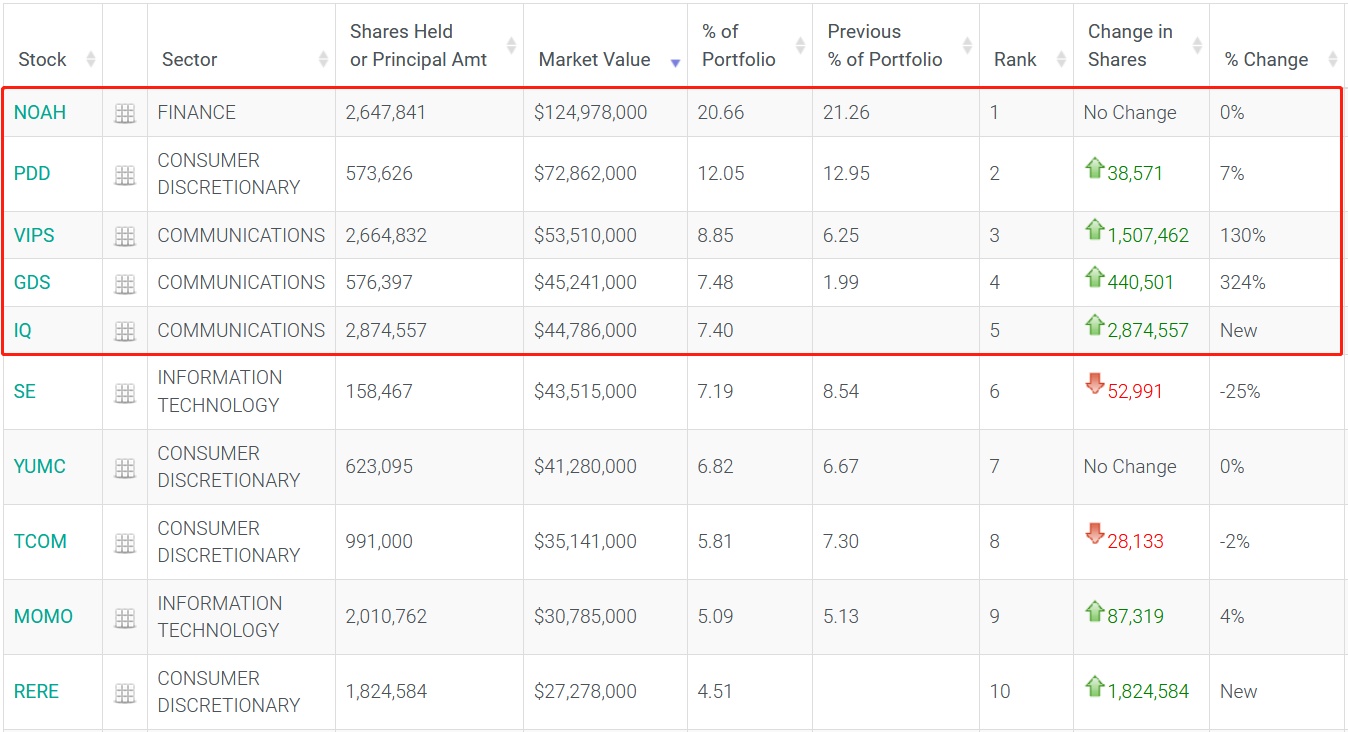Sort by % Change column

(1266, 60)
